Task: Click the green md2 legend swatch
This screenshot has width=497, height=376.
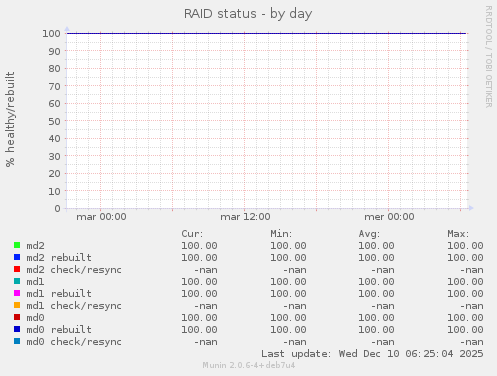Action: pyautogui.click(x=17, y=245)
